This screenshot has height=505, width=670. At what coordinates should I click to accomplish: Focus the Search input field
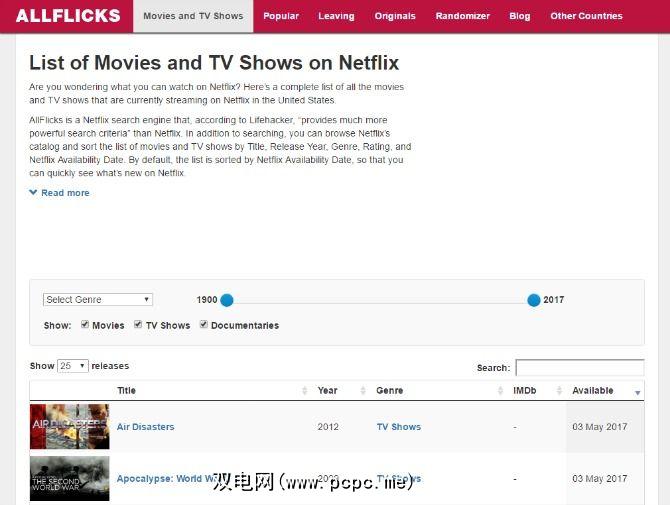(580, 367)
